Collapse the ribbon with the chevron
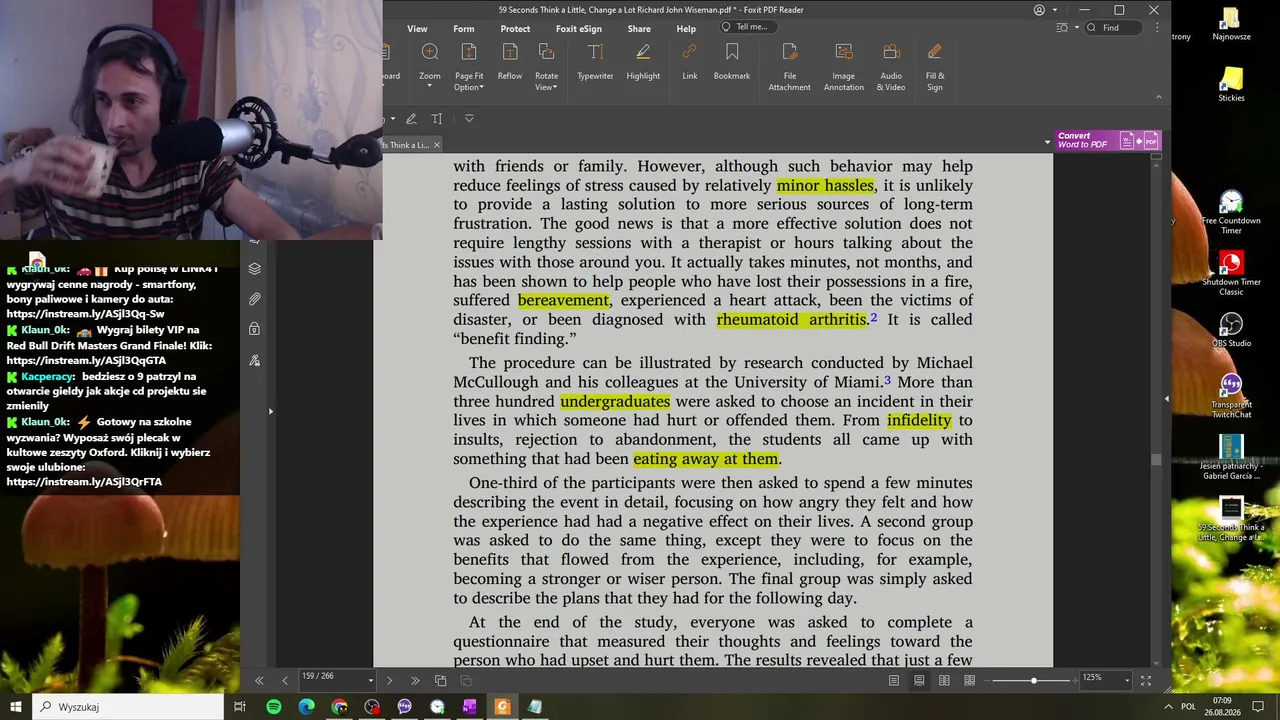Image resolution: width=1280 pixels, height=720 pixels. (1159, 97)
